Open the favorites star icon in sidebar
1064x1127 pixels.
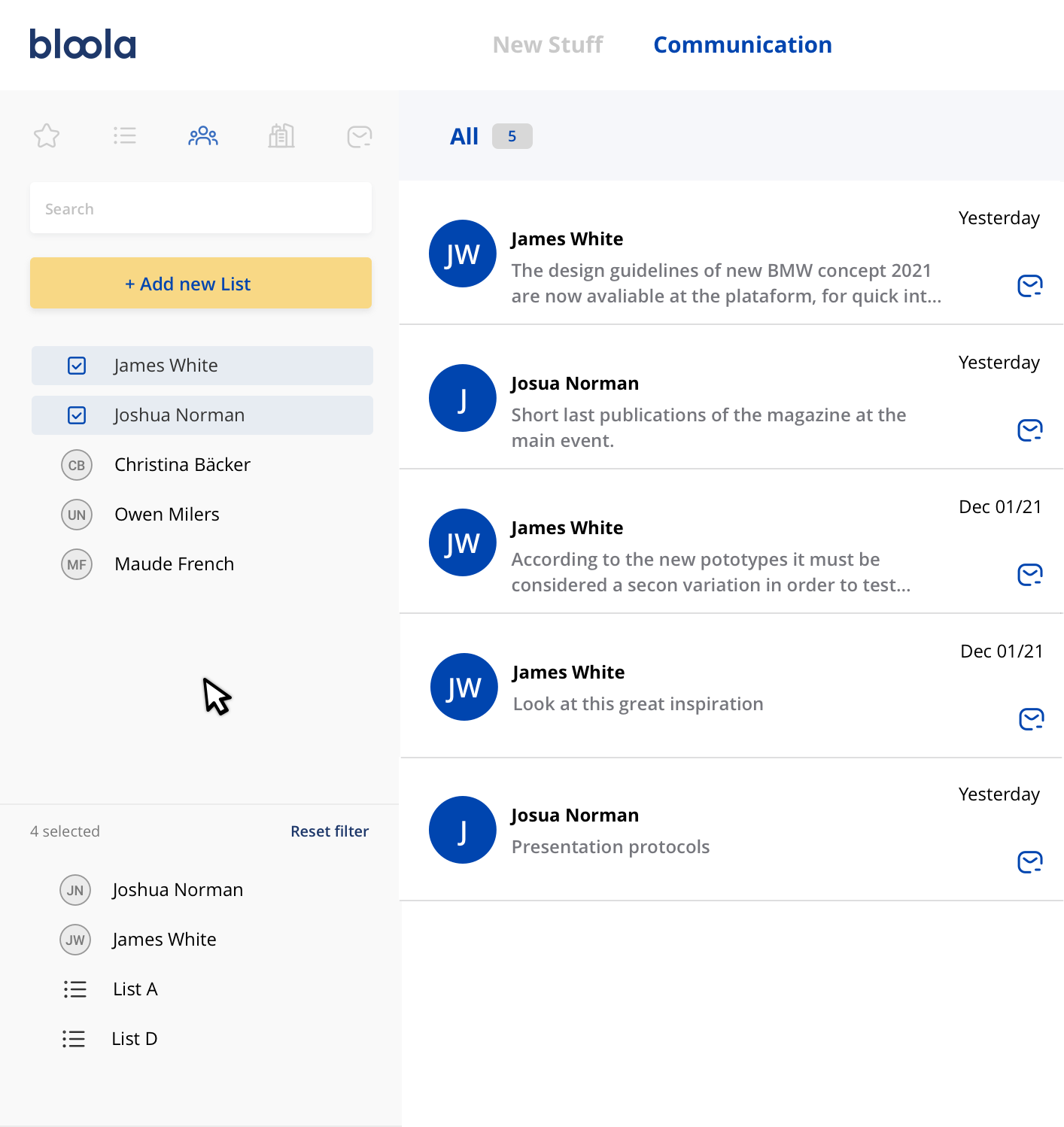click(47, 136)
